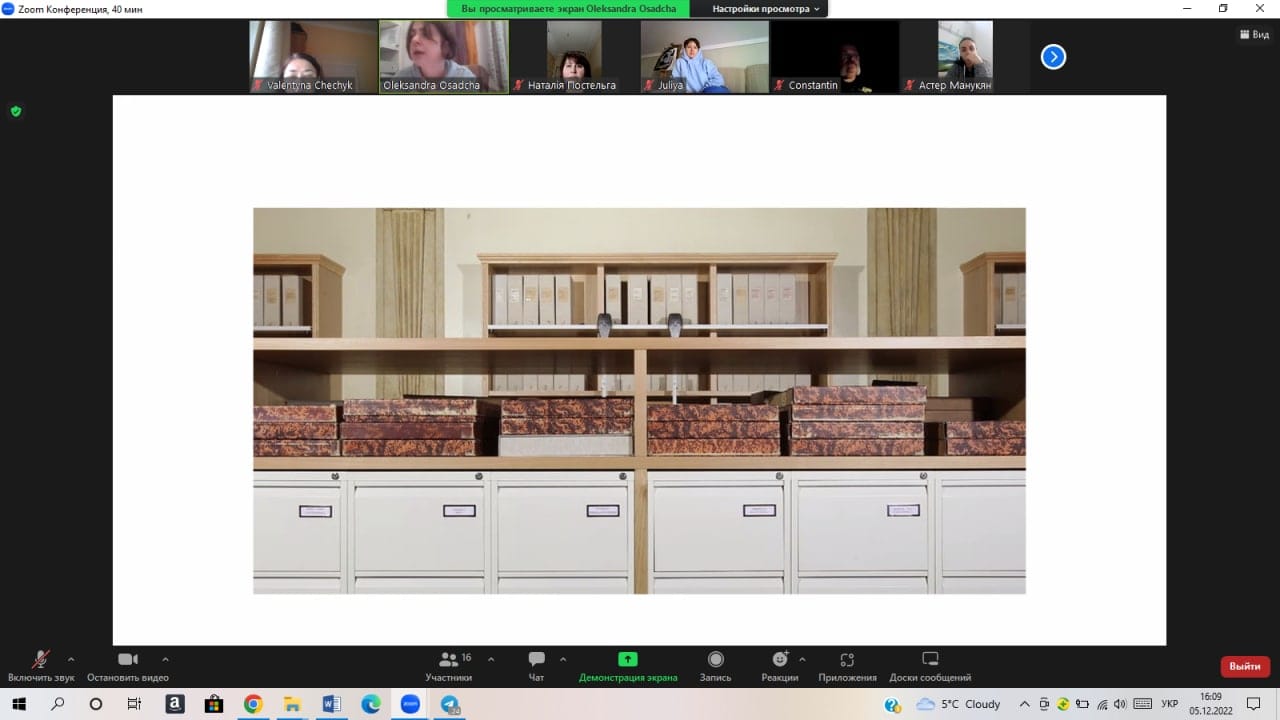Viewport: 1280px width, 720px height.
Task: Expand the reactions options caret
Action: [x=802, y=659]
